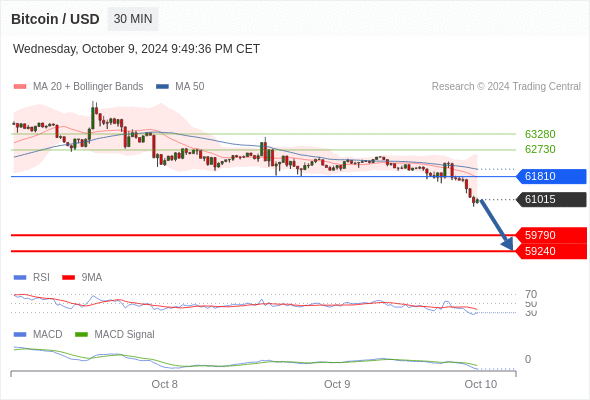The width and height of the screenshot is (590, 400).
Task: Click the 59240 red target label
Action: click(x=551, y=251)
